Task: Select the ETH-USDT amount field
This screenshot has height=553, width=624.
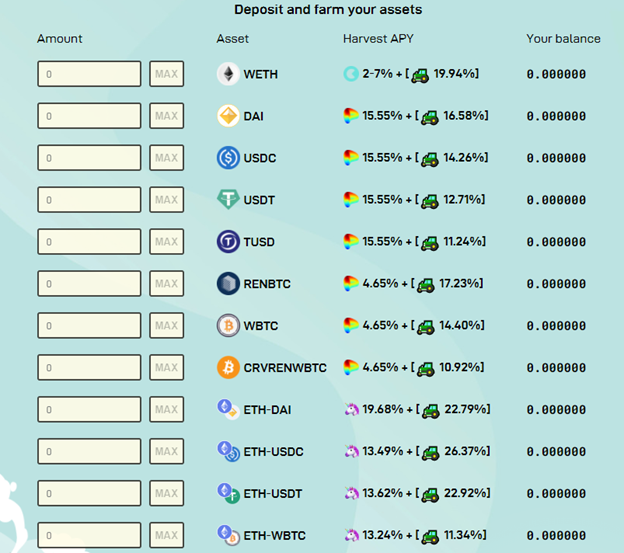Action: [x=89, y=493]
